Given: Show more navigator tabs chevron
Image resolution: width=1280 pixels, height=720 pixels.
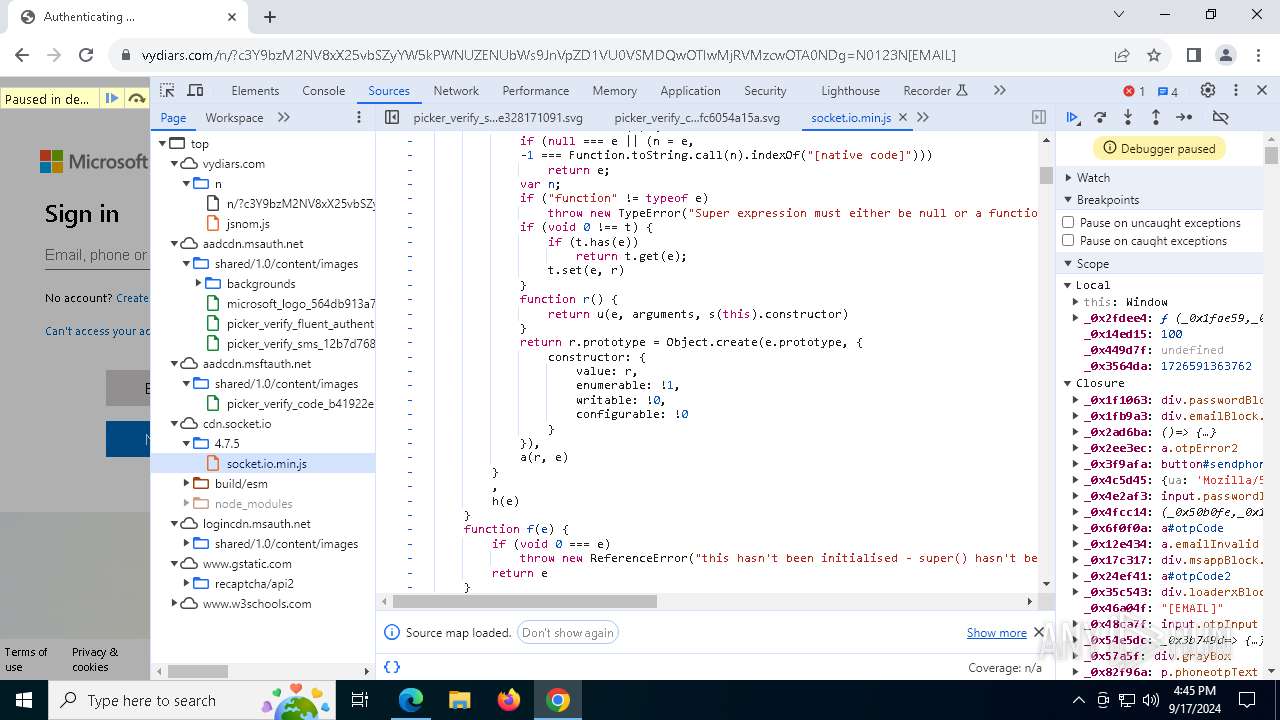Looking at the screenshot, I should 284,117.
